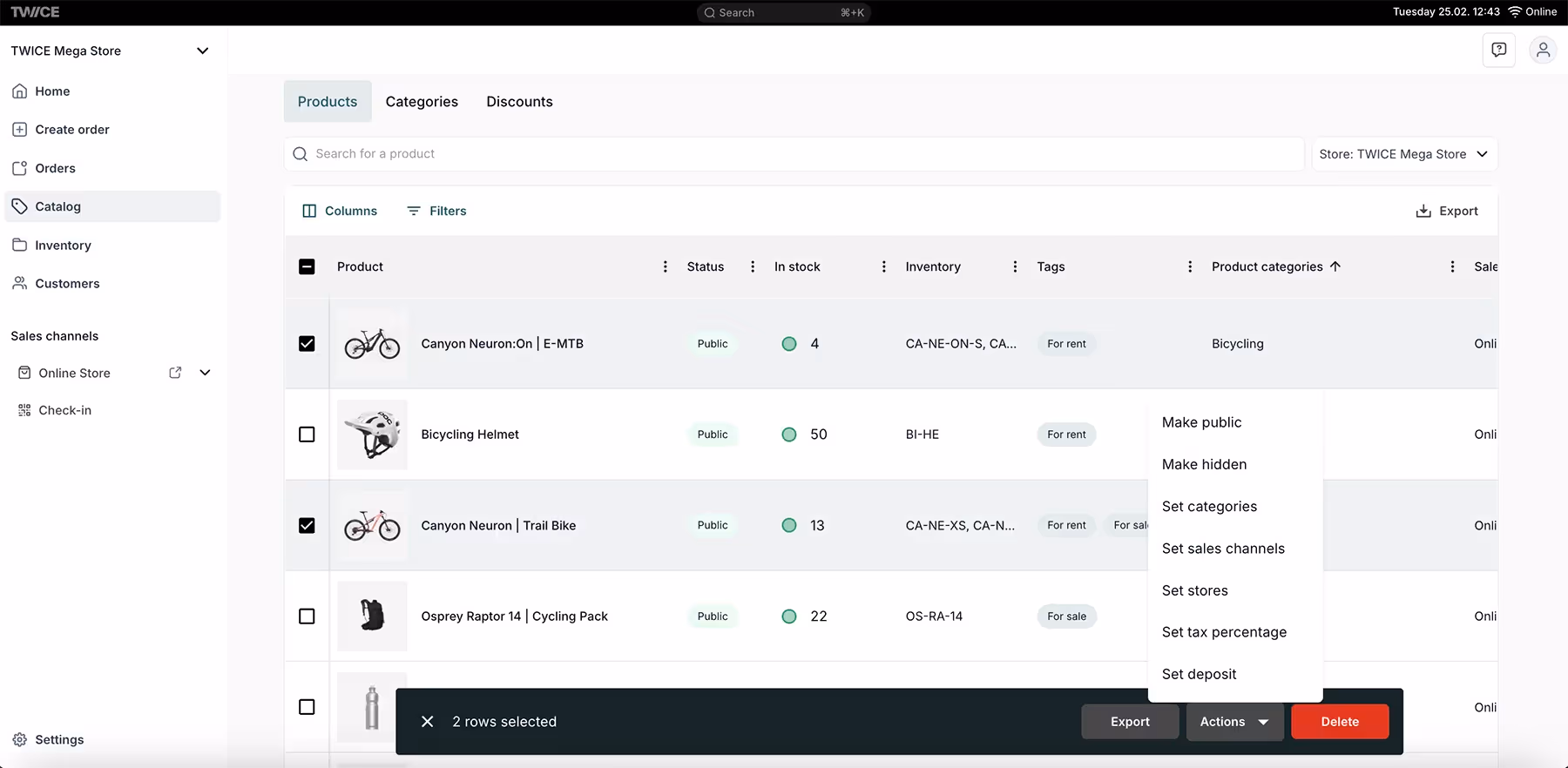This screenshot has width=1568, height=768.
Task: Click the Check-in QR code icon
Action: [24, 410]
